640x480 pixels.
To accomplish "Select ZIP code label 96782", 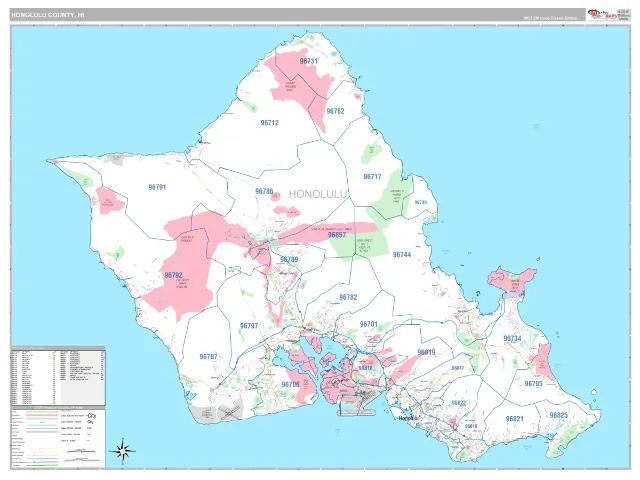I will [348, 297].
